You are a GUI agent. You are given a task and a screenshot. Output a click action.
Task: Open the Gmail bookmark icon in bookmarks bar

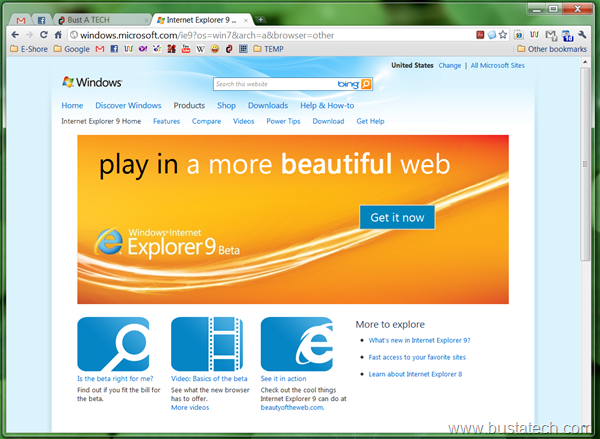(x=100, y=49)
